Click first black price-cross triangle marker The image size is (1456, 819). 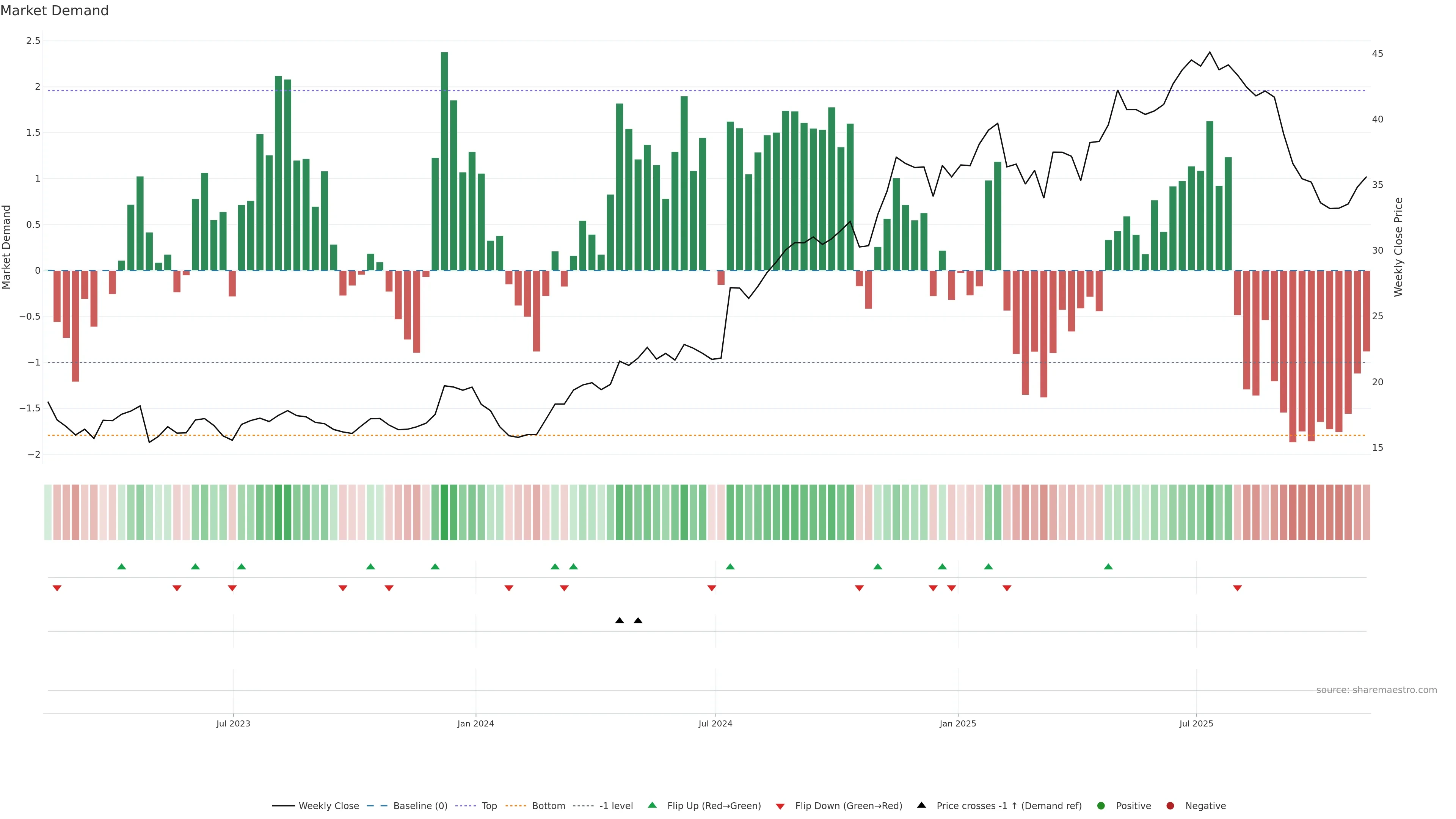coord(620,621)
